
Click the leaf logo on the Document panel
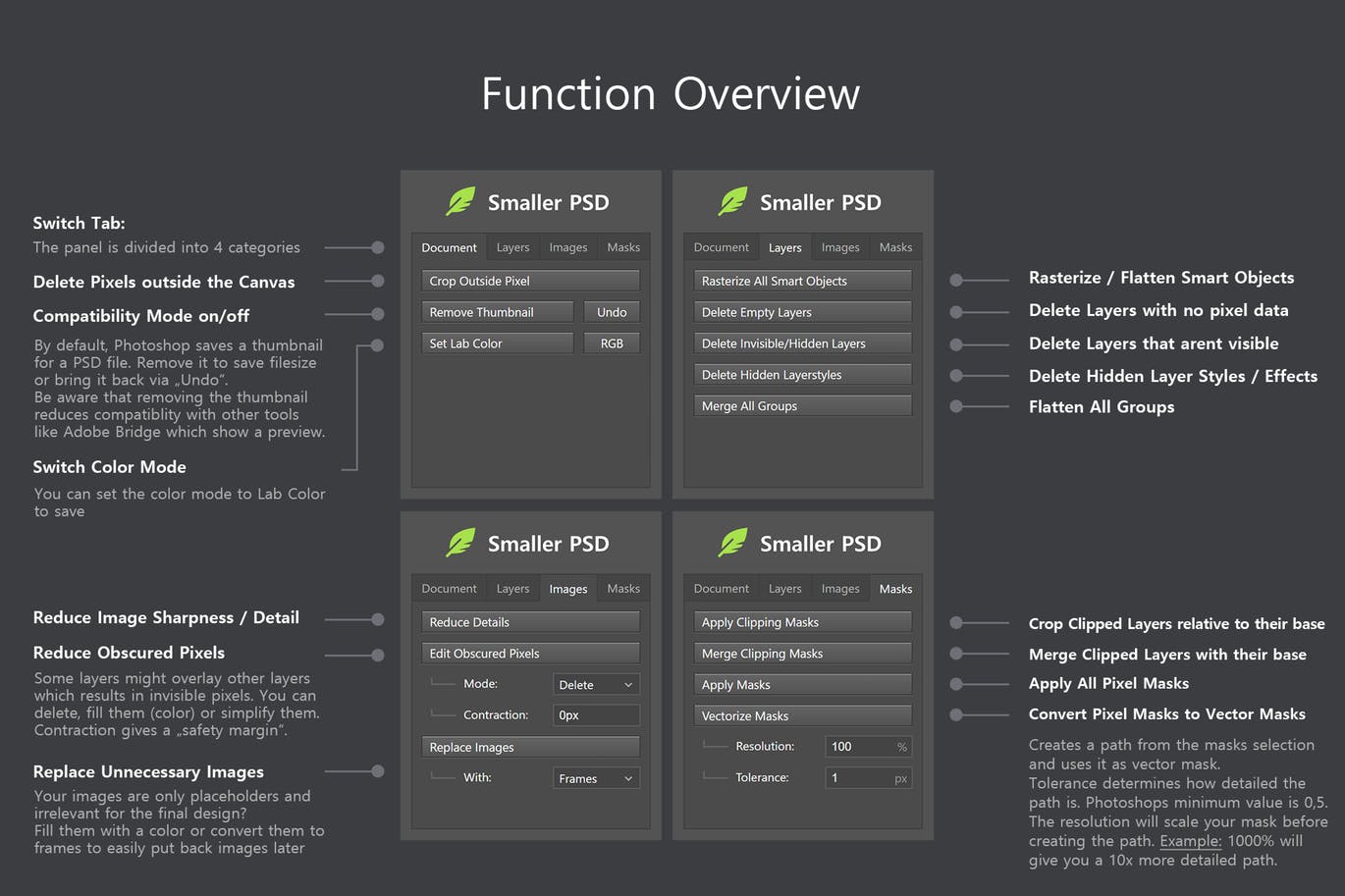pos(460,200)
